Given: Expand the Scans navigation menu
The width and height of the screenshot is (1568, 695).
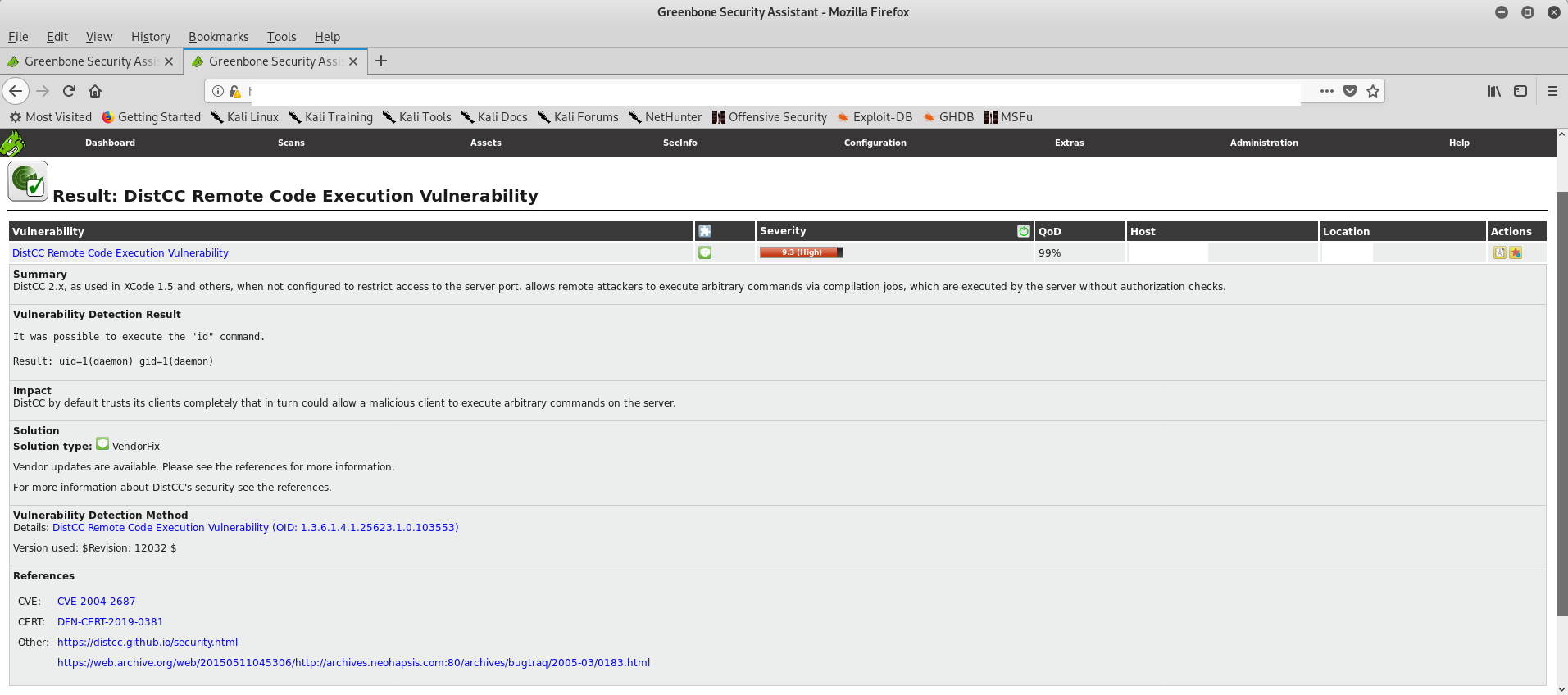Looking at the screenshot, I should pyautogui.click(x=291, y=143).
